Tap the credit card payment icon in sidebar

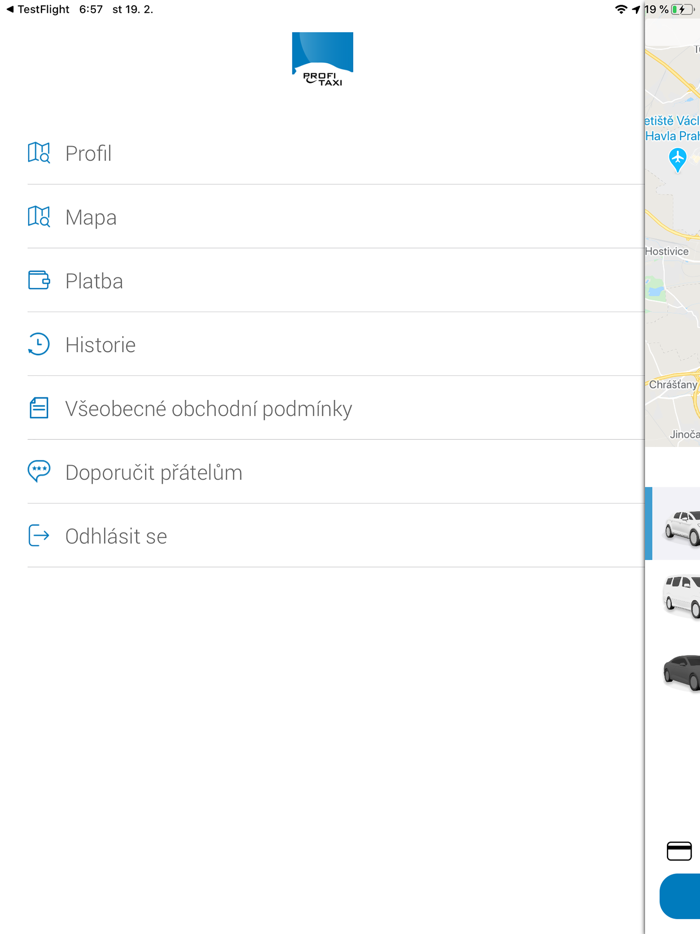pos(677,851)
